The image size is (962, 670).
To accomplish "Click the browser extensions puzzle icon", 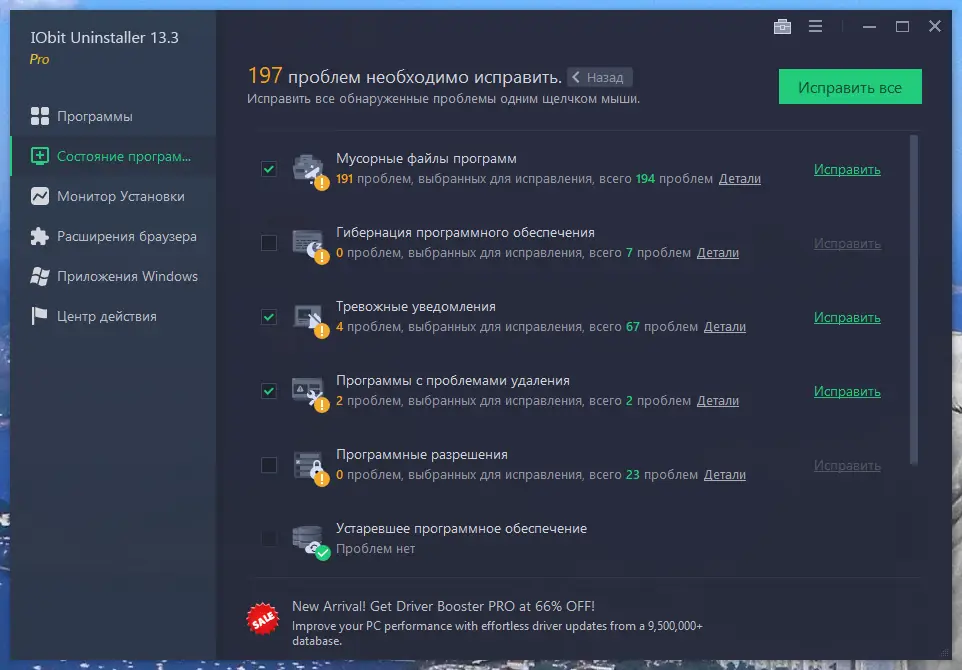I will [40, 236].
